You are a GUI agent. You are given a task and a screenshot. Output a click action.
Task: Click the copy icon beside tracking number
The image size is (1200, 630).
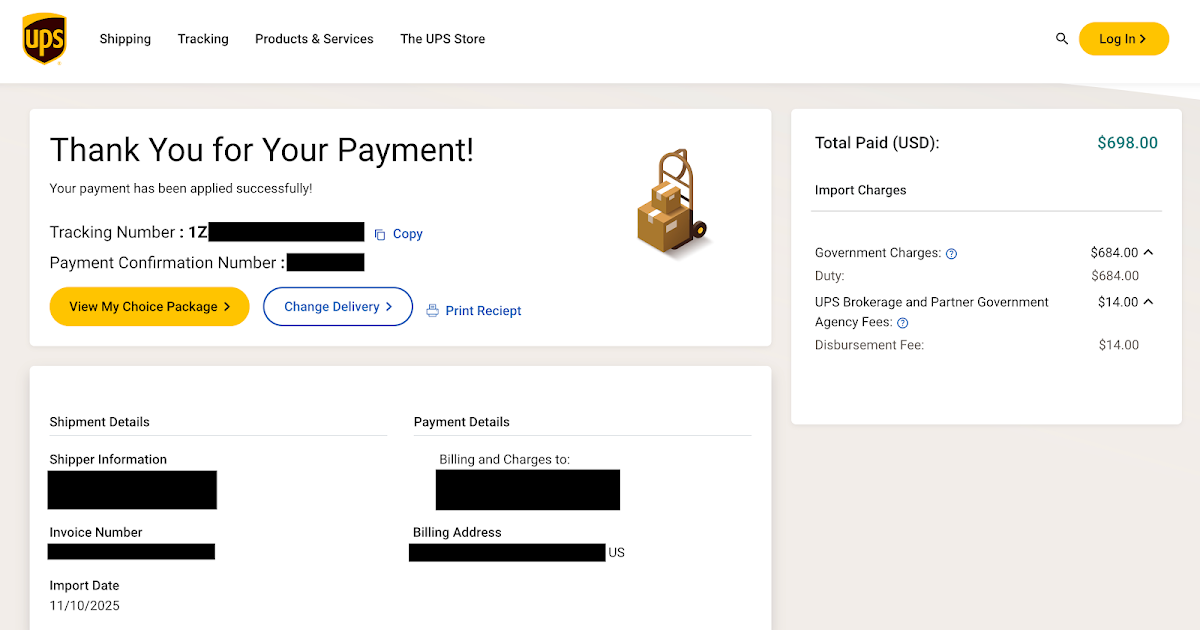coord(380,234)
